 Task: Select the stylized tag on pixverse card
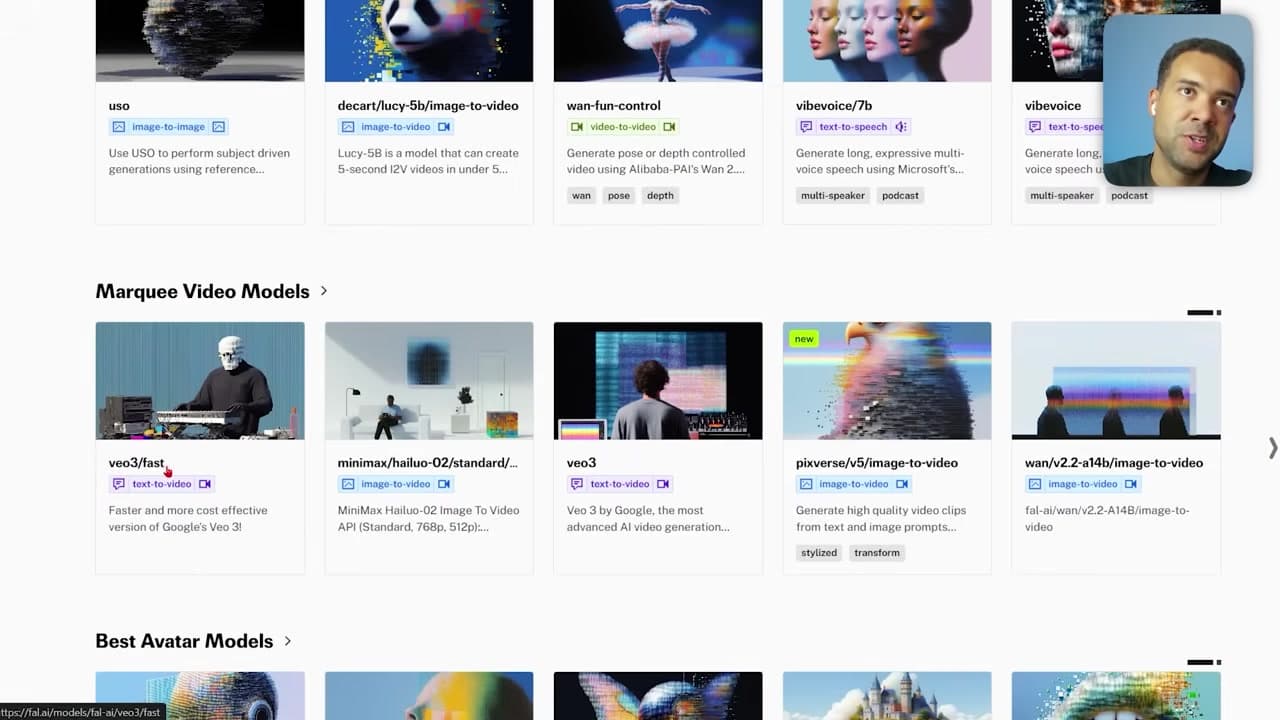[819, 553]
